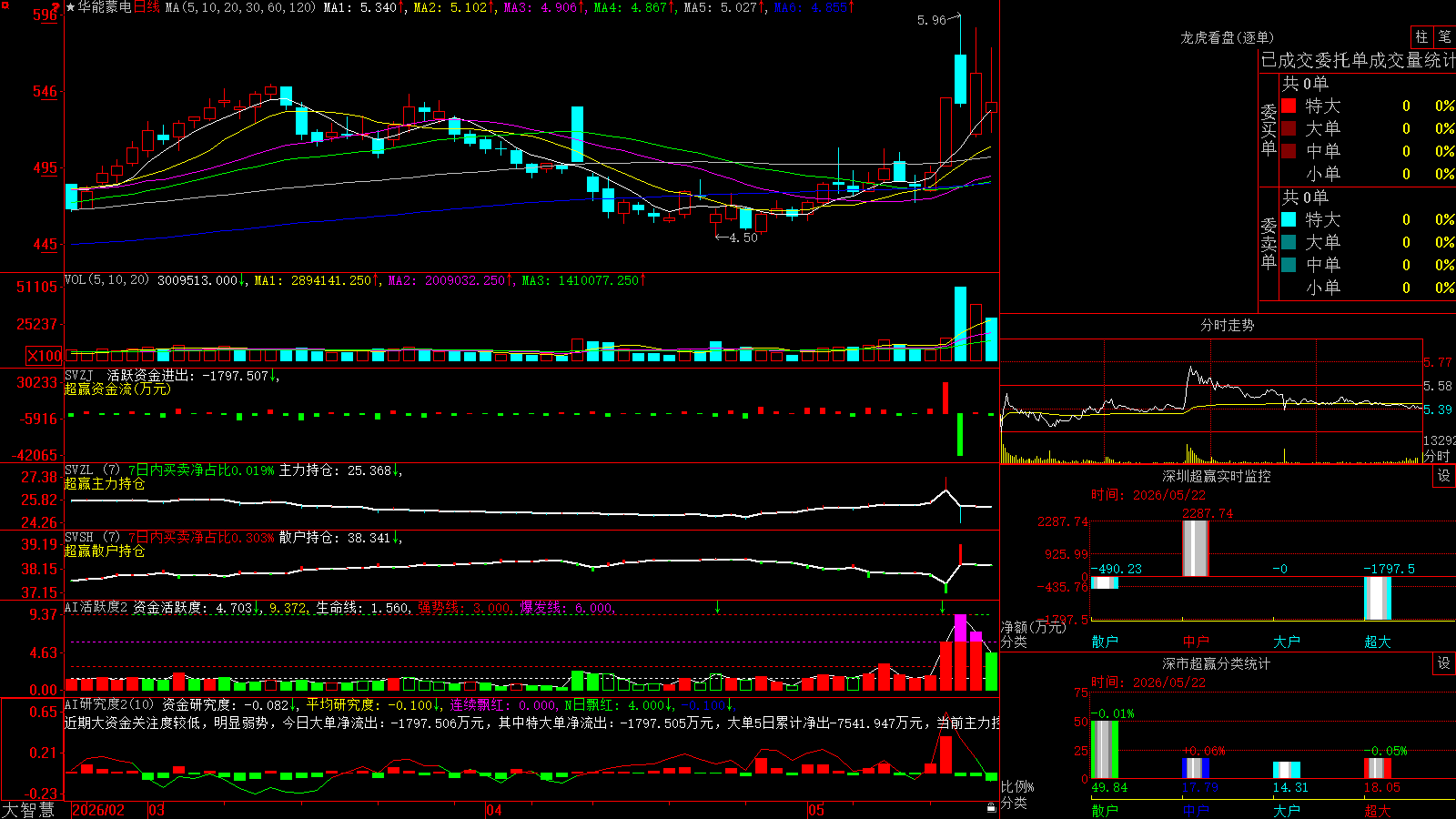Select the SVSH (7) indicator label
Viewport: 1456px width, 819px height.
[92, 538]
